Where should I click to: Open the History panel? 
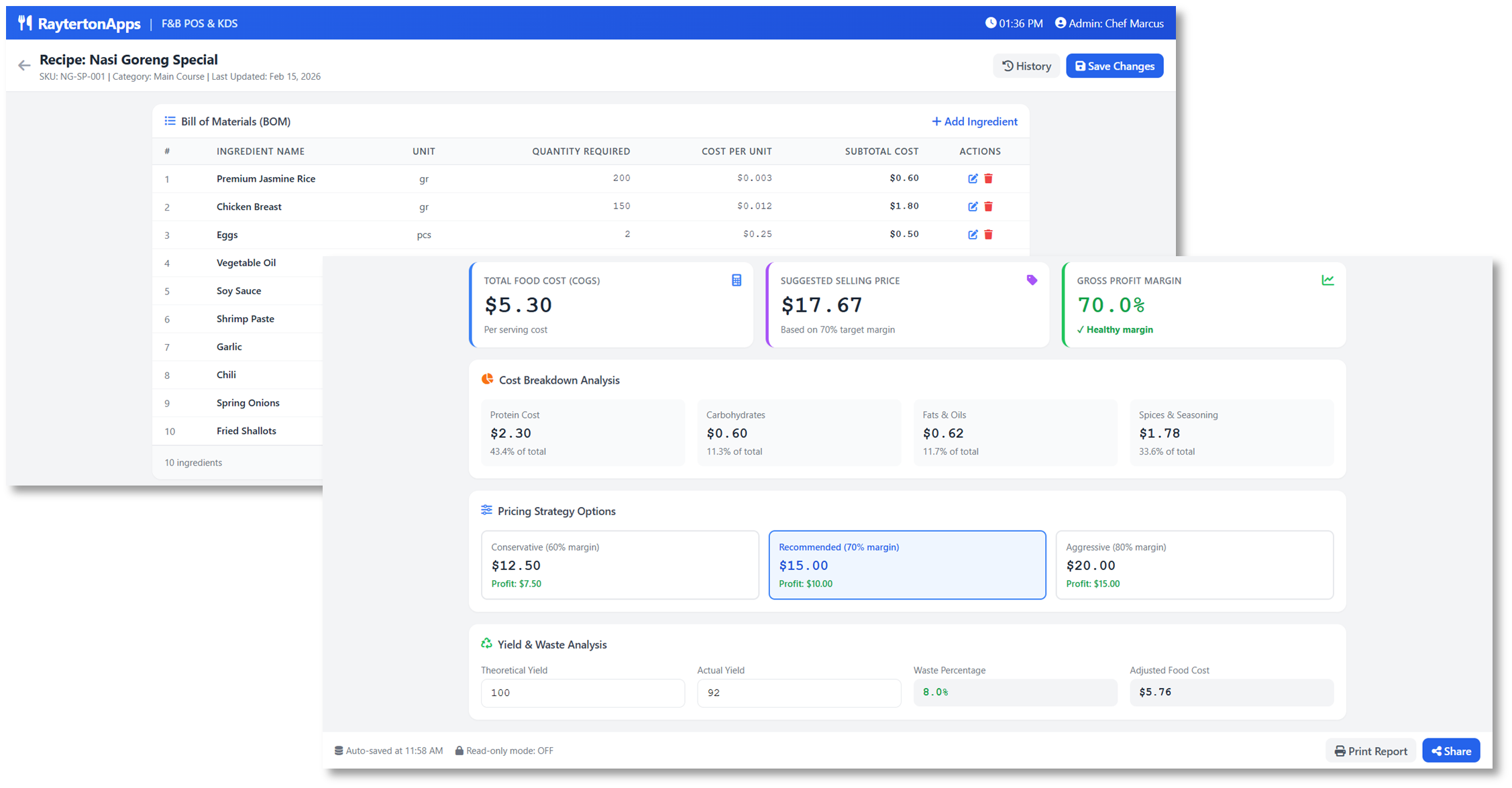pyautogui.click(x=1026, y=66)
